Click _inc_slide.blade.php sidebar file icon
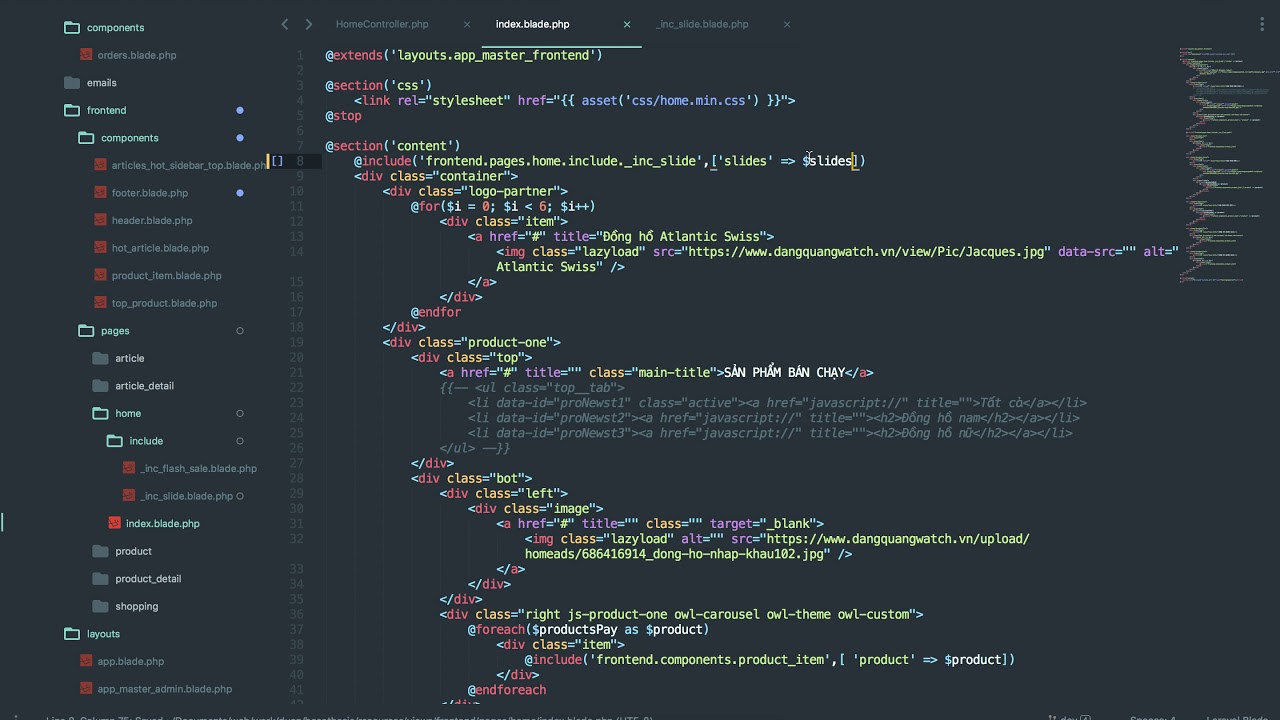 [x=129, y=496]
